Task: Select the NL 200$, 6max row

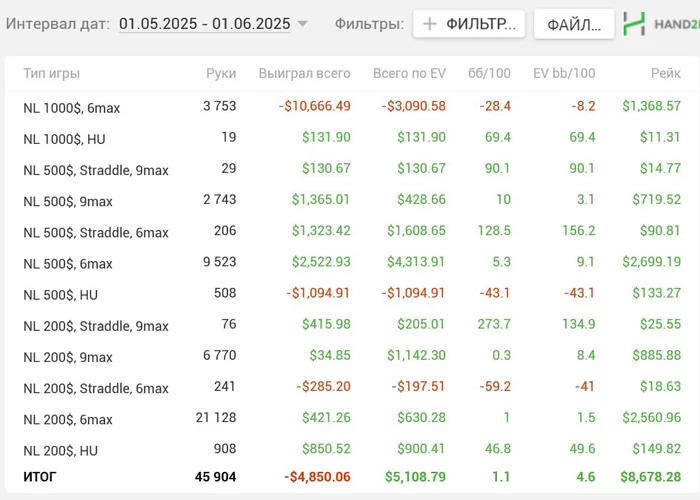Action: pos(68,420)
